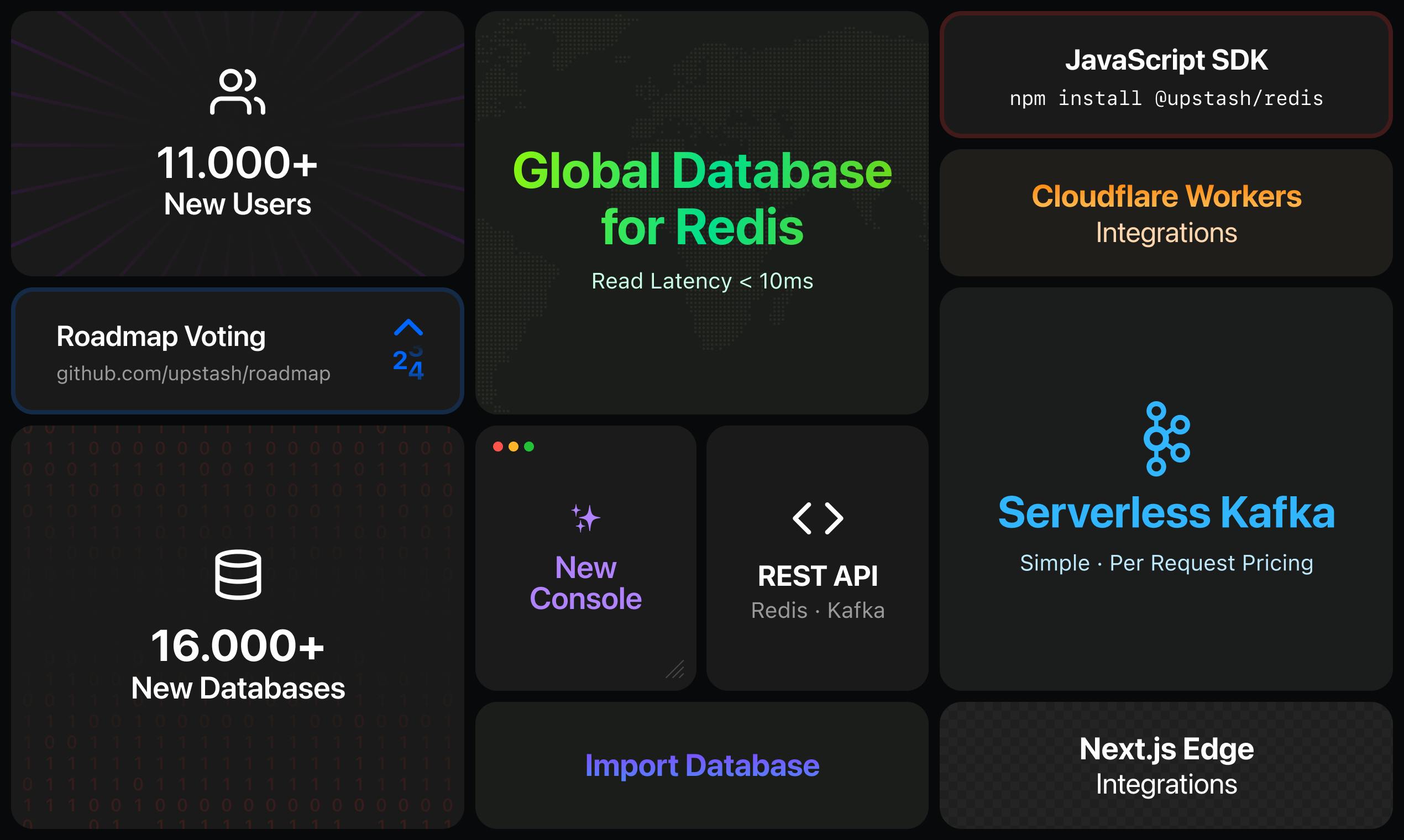The height and width of the screenshot is (840, 1404).
Task: Click the "16.000+" figure
Action: [x=238, y=646]
